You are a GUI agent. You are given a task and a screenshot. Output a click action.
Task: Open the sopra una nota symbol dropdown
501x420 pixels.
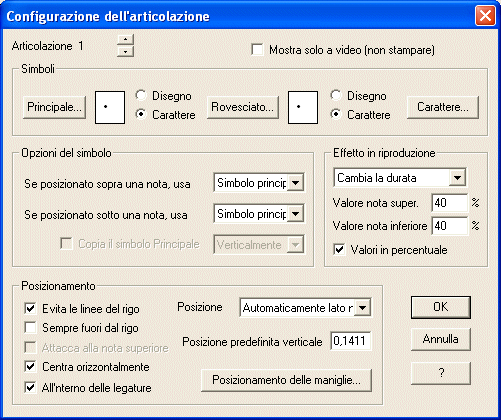point(295,183)
